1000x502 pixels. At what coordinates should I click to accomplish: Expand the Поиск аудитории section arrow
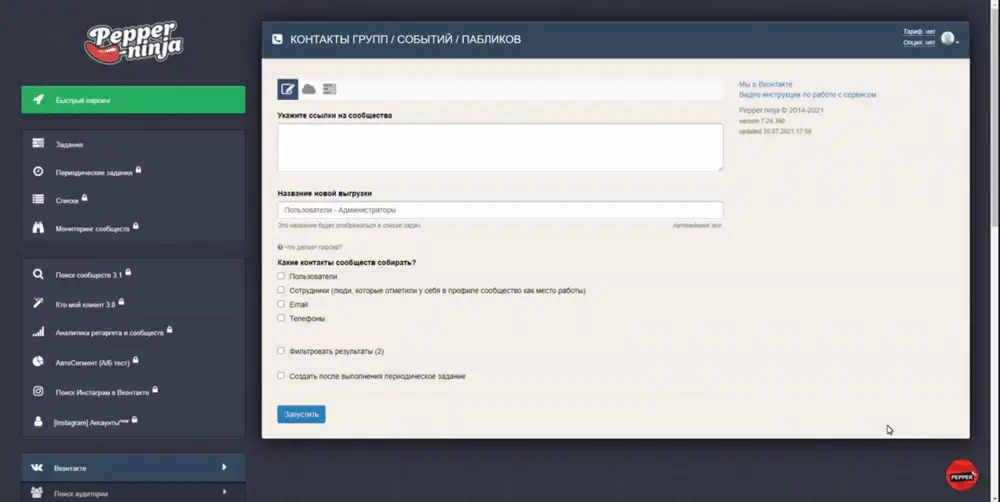(224, 492)
